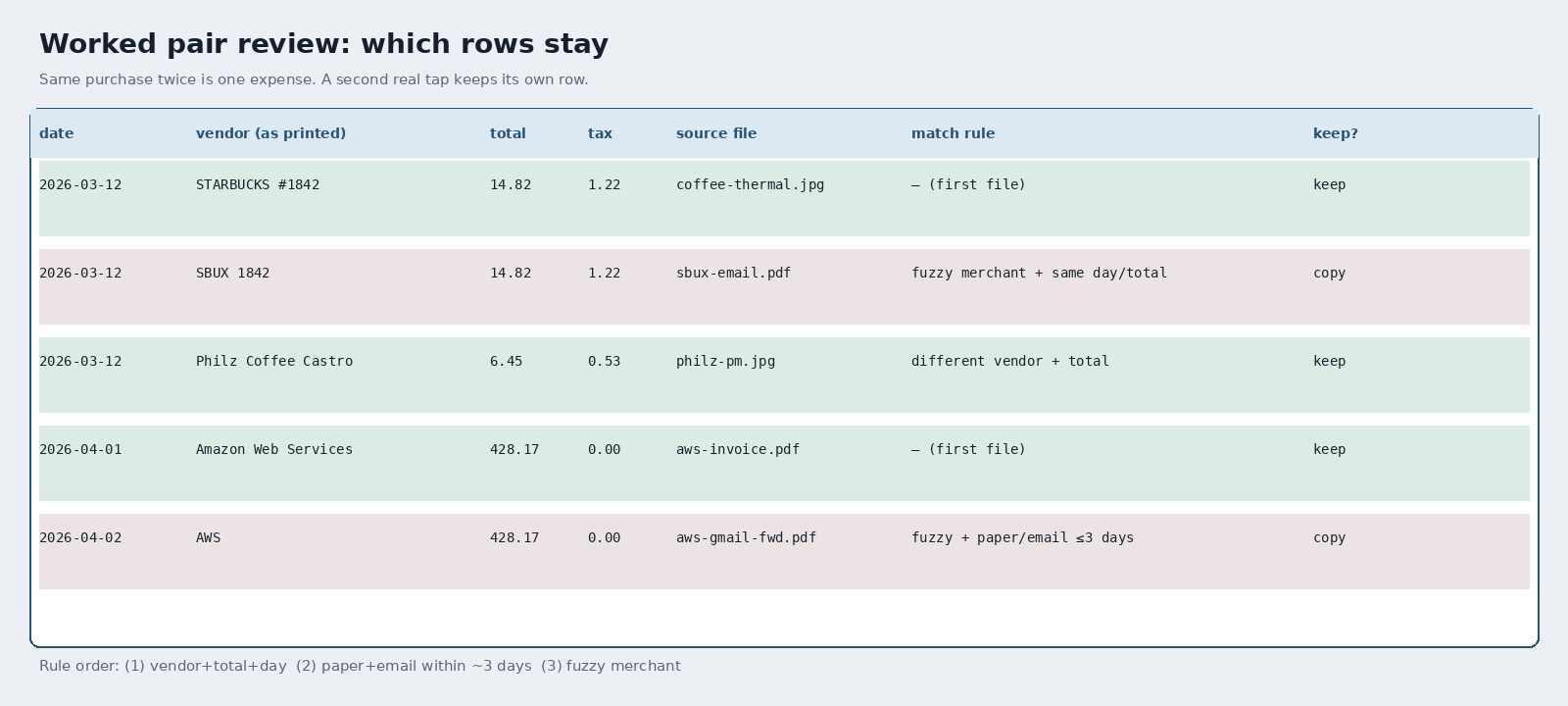Click "keep" in the Amazon Web Services row

1329,449
